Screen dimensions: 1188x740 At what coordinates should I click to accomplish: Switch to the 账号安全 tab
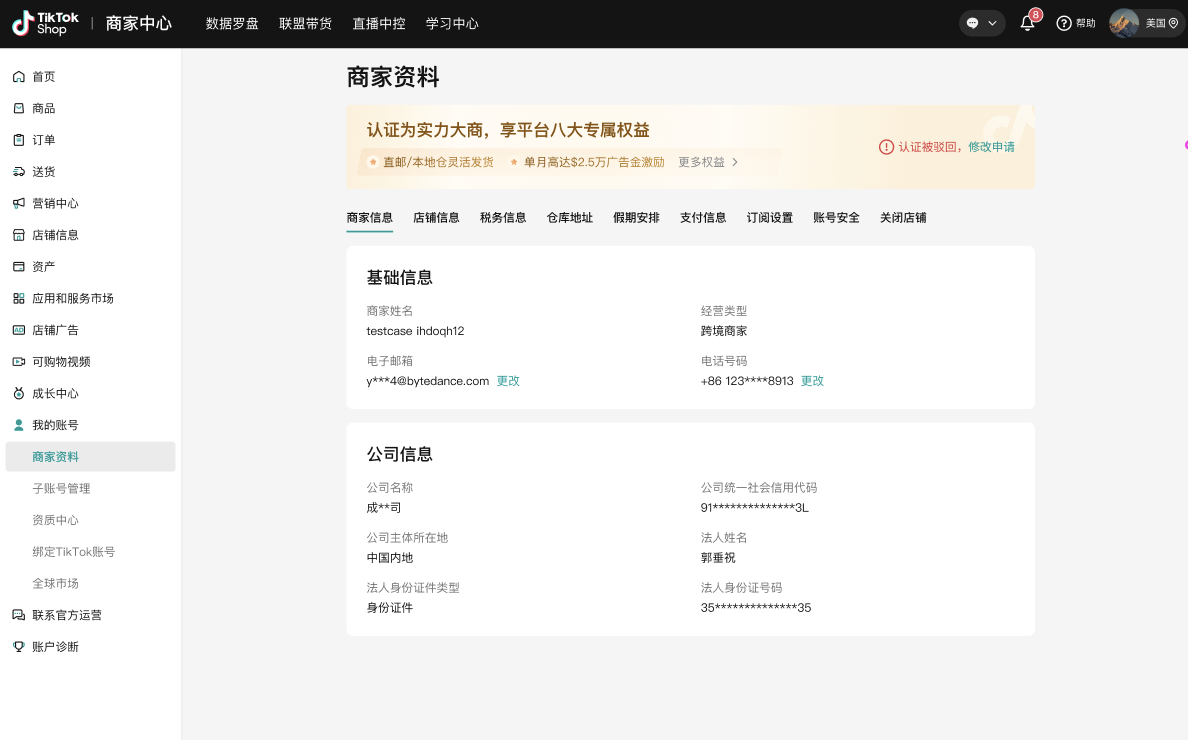pos(836,218)
